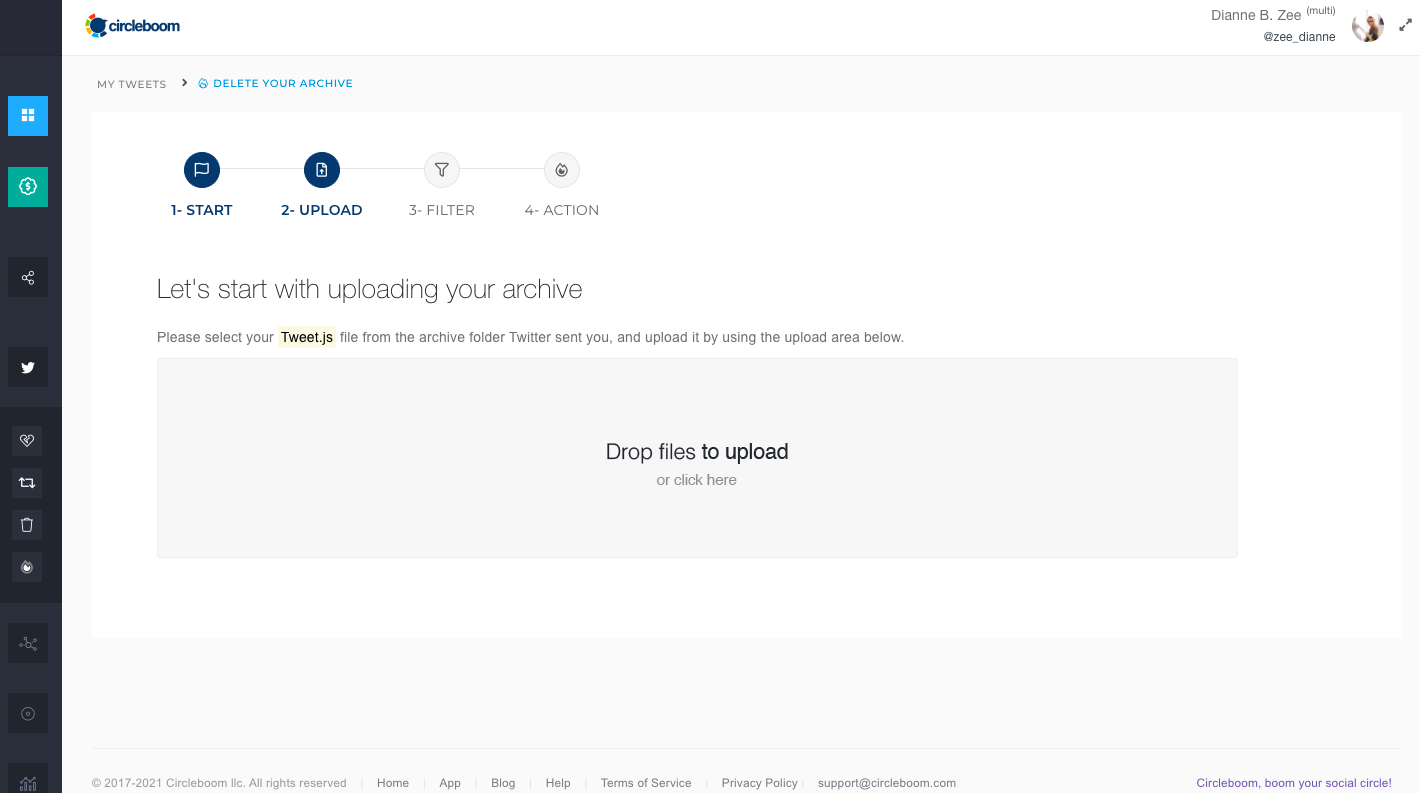Select the circular target icon near sidebar bottom
The height and width of the screenshot is (793, 1420).
pos(27,712)
